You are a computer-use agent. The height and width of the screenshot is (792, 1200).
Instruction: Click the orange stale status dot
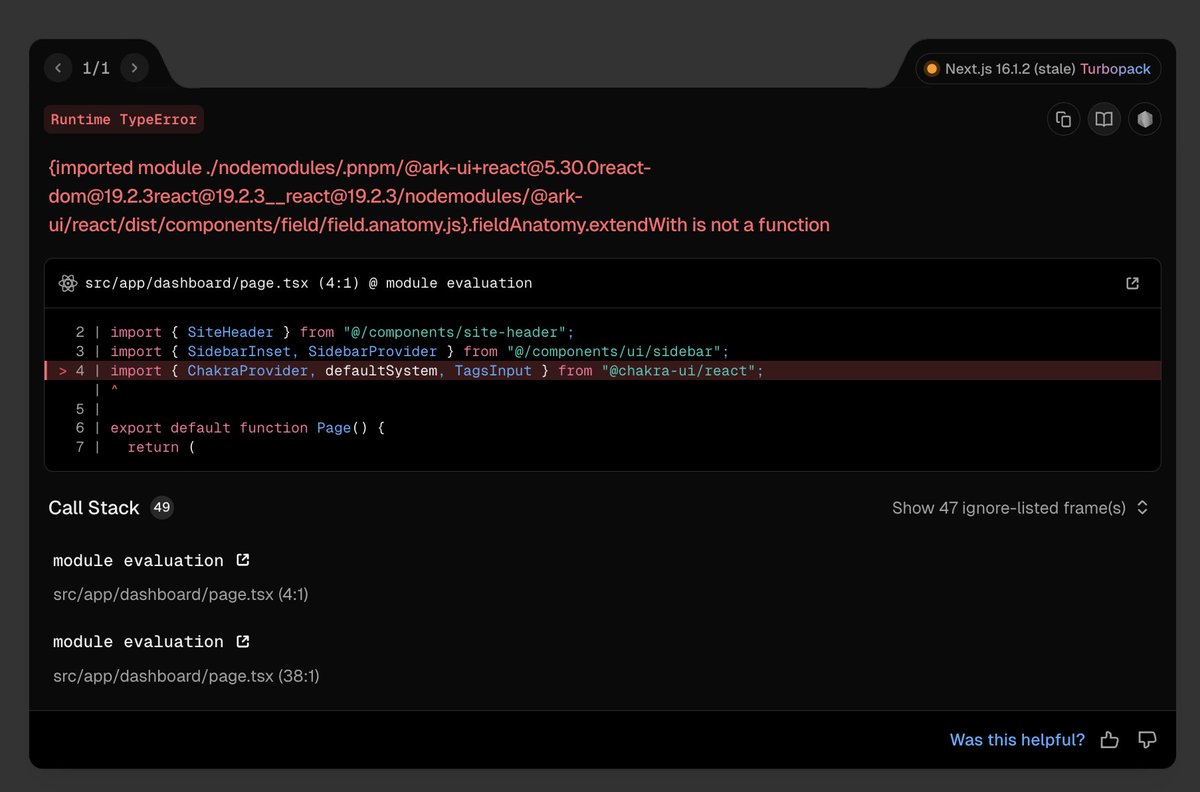932,69
